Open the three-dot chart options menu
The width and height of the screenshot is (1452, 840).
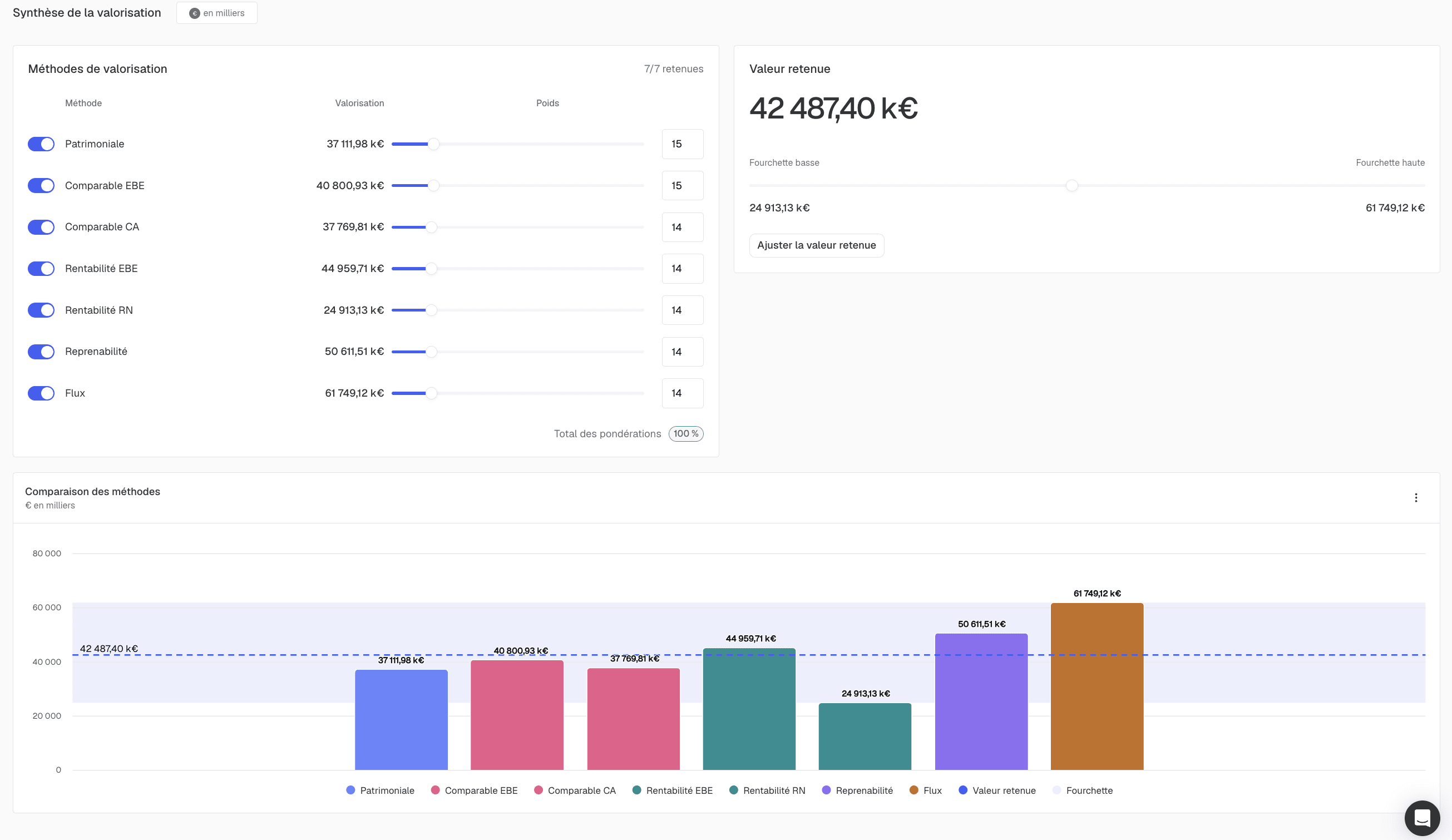click(1416, 498)
